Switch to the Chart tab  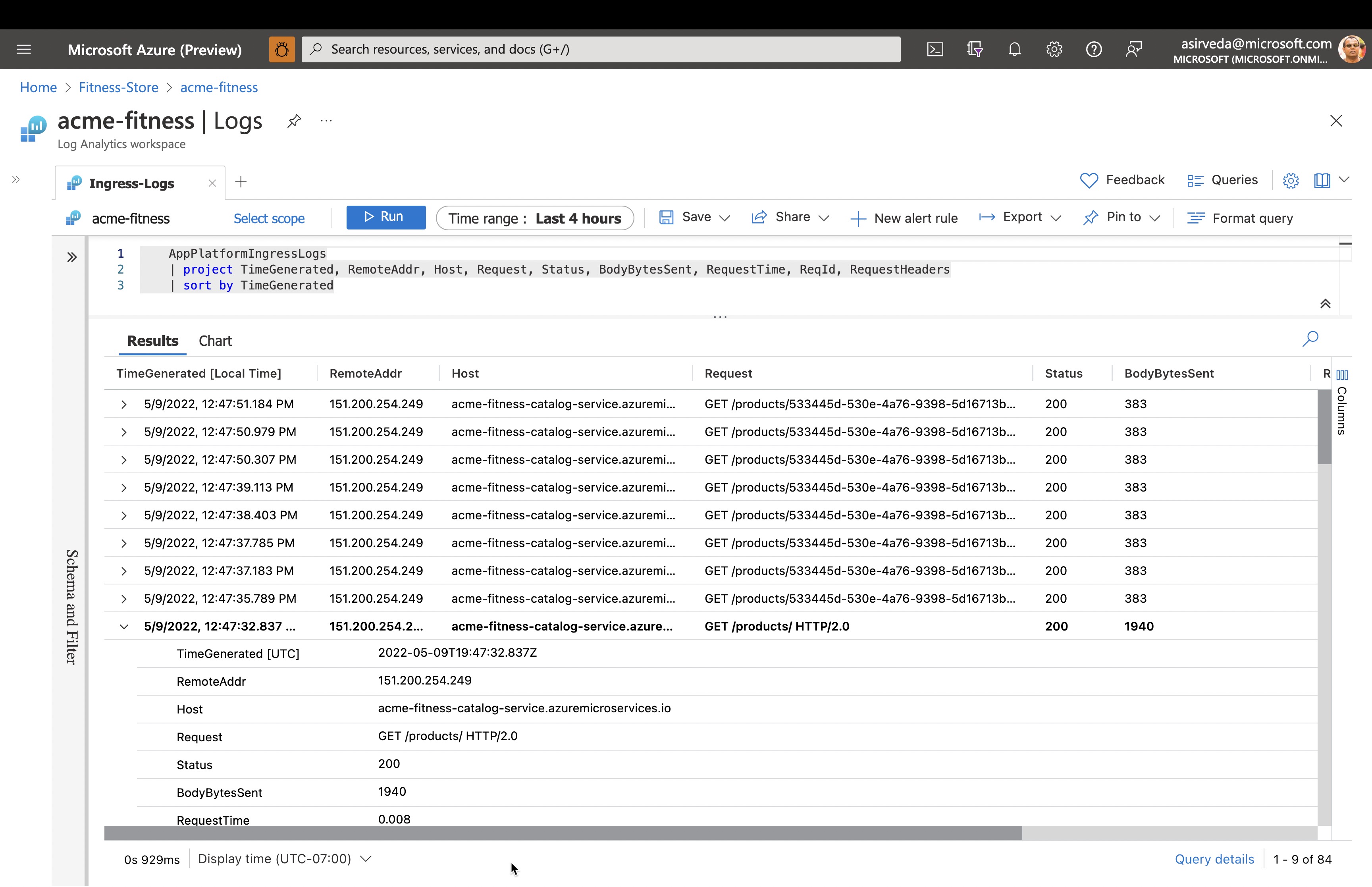(x=215, y=341)
